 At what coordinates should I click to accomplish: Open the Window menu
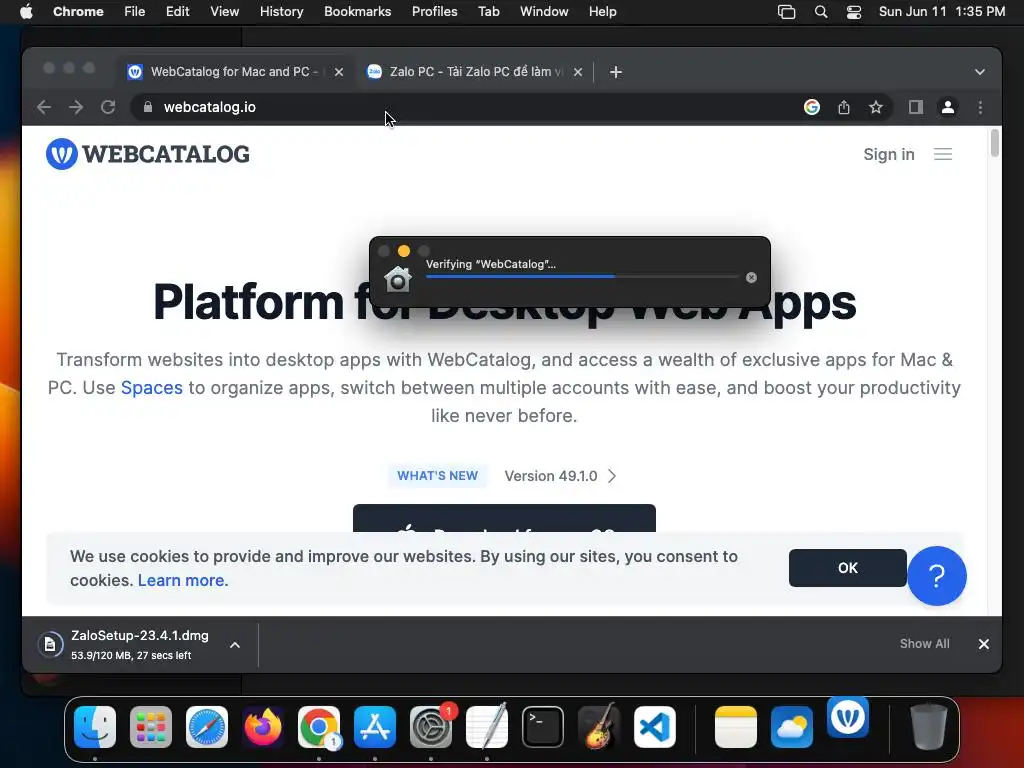point(544,12)
